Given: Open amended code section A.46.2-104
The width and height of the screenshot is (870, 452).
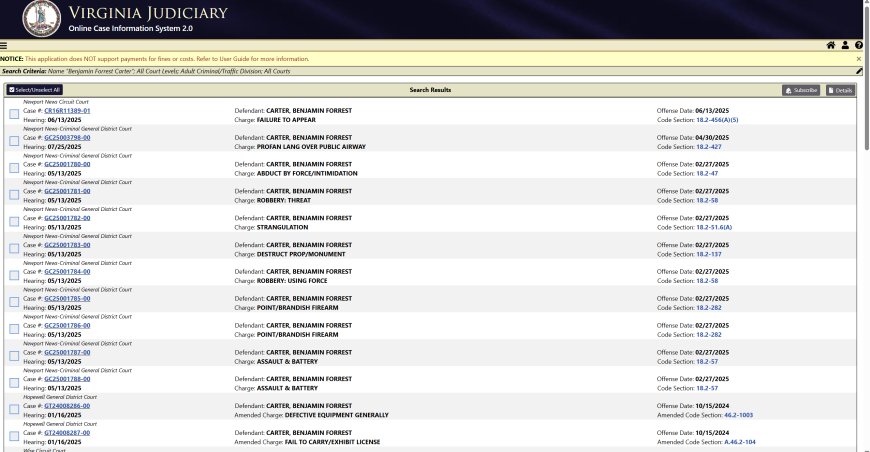Looking at the screenshot, I should 740,442.
